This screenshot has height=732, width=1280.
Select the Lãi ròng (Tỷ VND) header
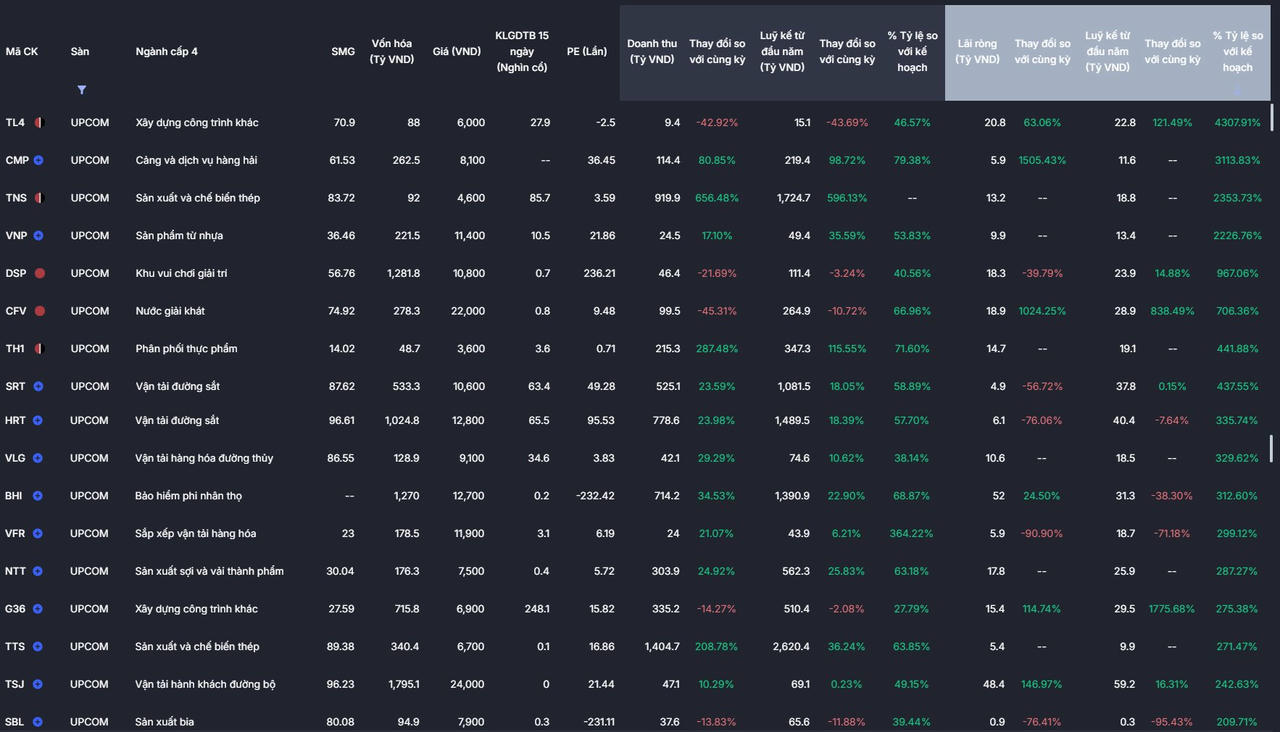tap(977, 51)
